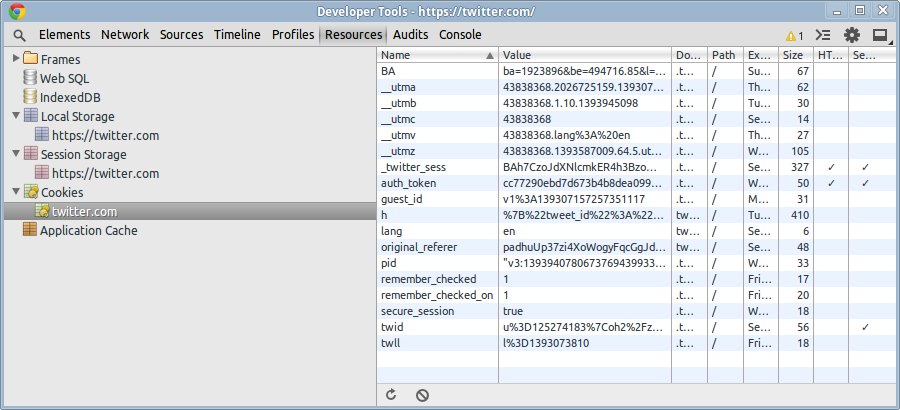
Task: Select the remember_checked_on cookie row
Action: tap(638, 295)
